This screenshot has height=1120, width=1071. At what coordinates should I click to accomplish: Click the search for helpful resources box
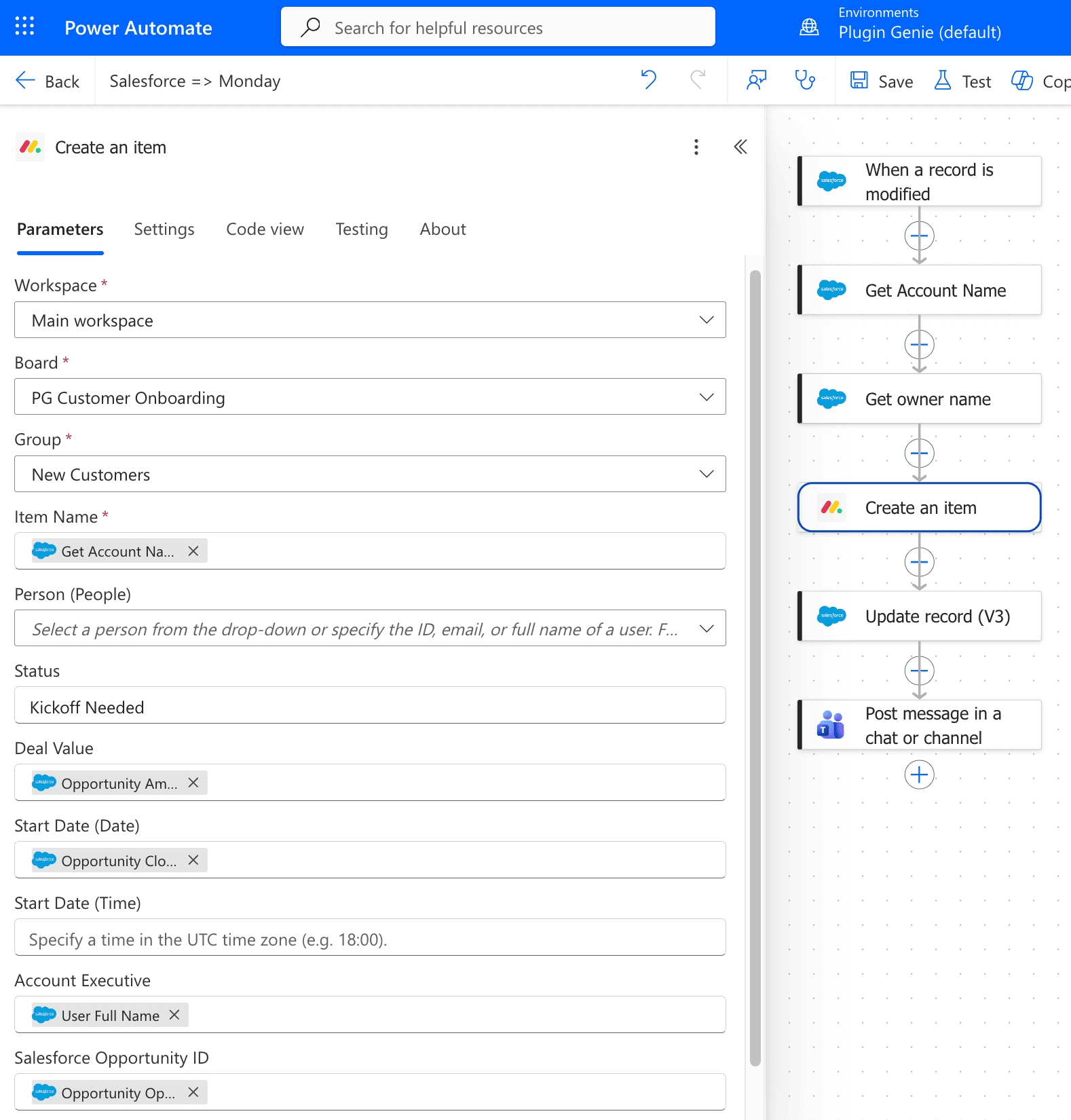click(x=498, y=27)
